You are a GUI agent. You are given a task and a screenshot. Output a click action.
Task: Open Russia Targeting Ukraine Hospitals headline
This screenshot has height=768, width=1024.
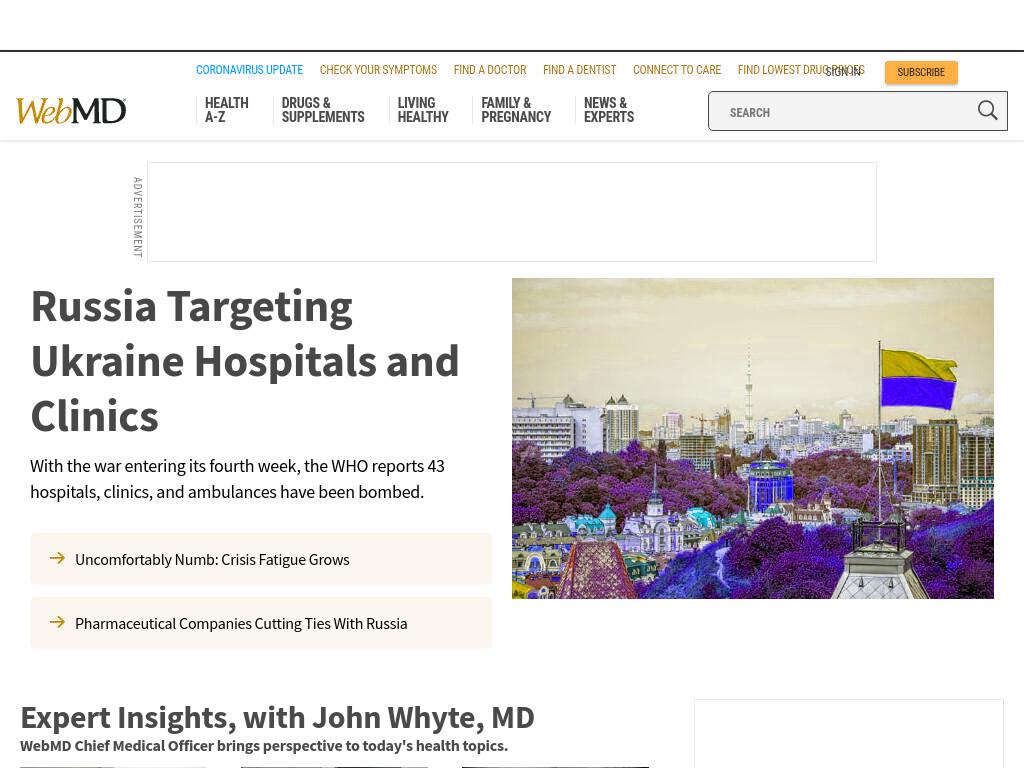point(245,360)
